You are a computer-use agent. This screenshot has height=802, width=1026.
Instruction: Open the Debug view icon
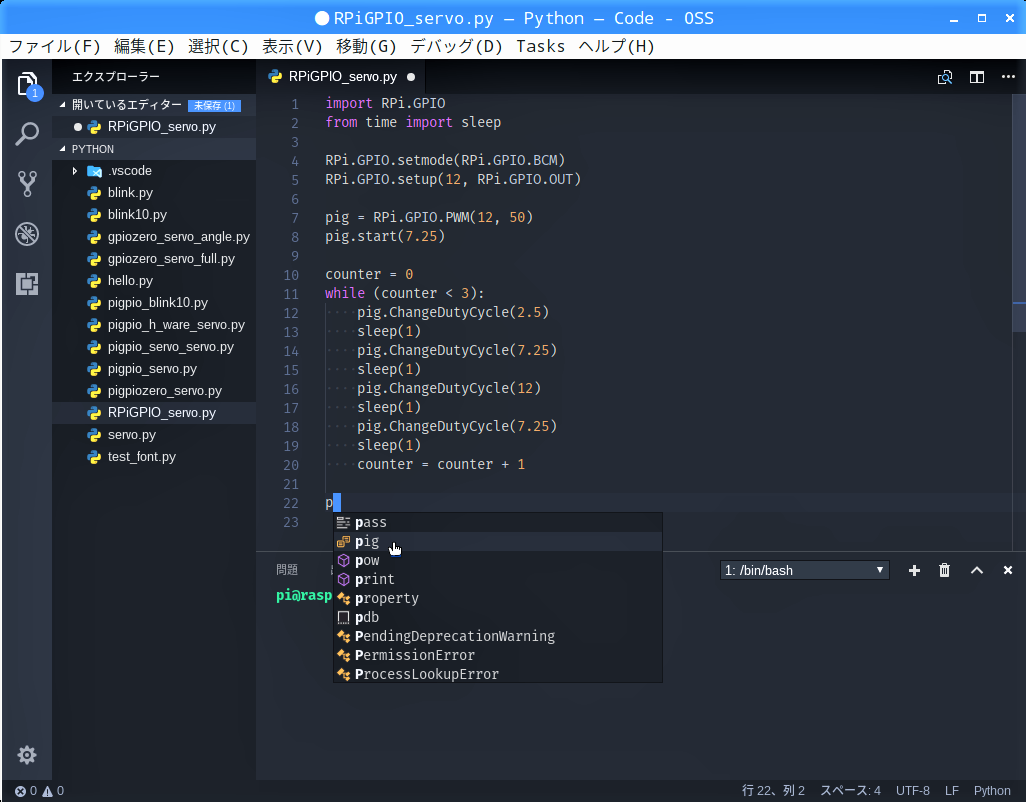pos(27,234)
